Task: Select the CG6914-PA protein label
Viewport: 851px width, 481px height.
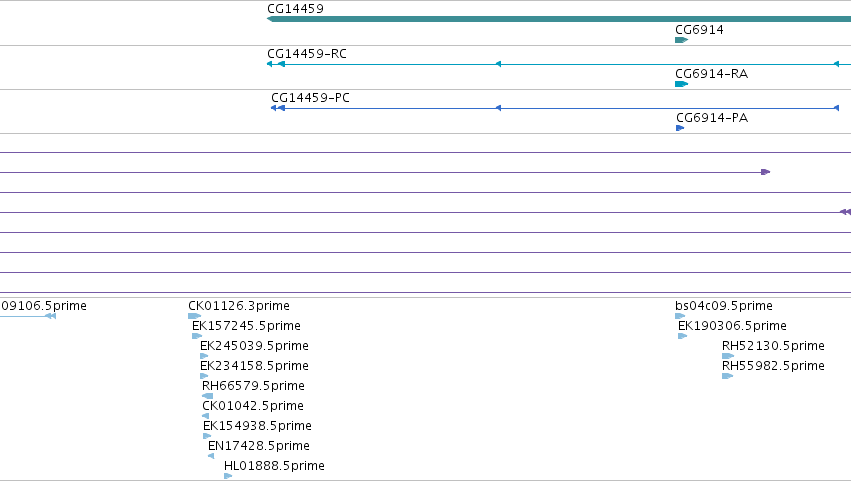Action: coord(712,118)
